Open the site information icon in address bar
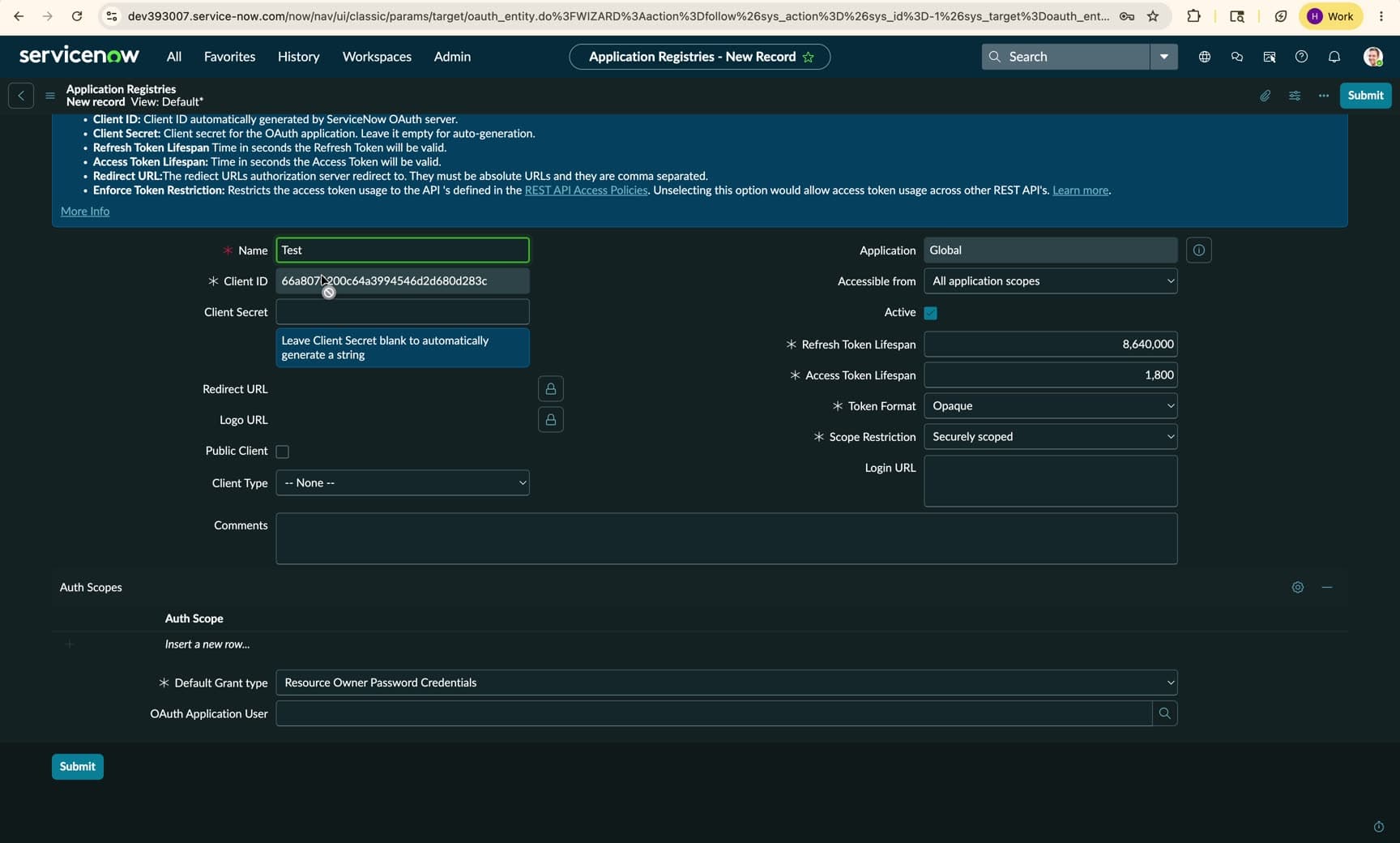Image resolution: width=1400 pixels, height=843 pixels. pyautogui.click(x=112, y=16)
